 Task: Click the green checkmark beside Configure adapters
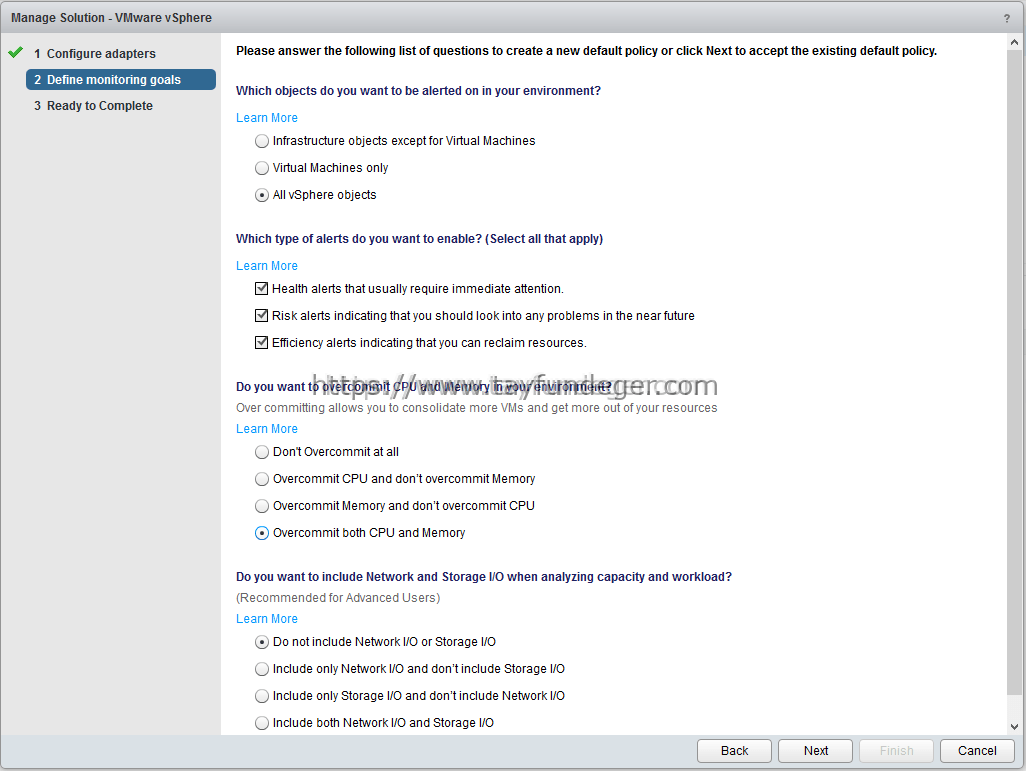point(16,52)
